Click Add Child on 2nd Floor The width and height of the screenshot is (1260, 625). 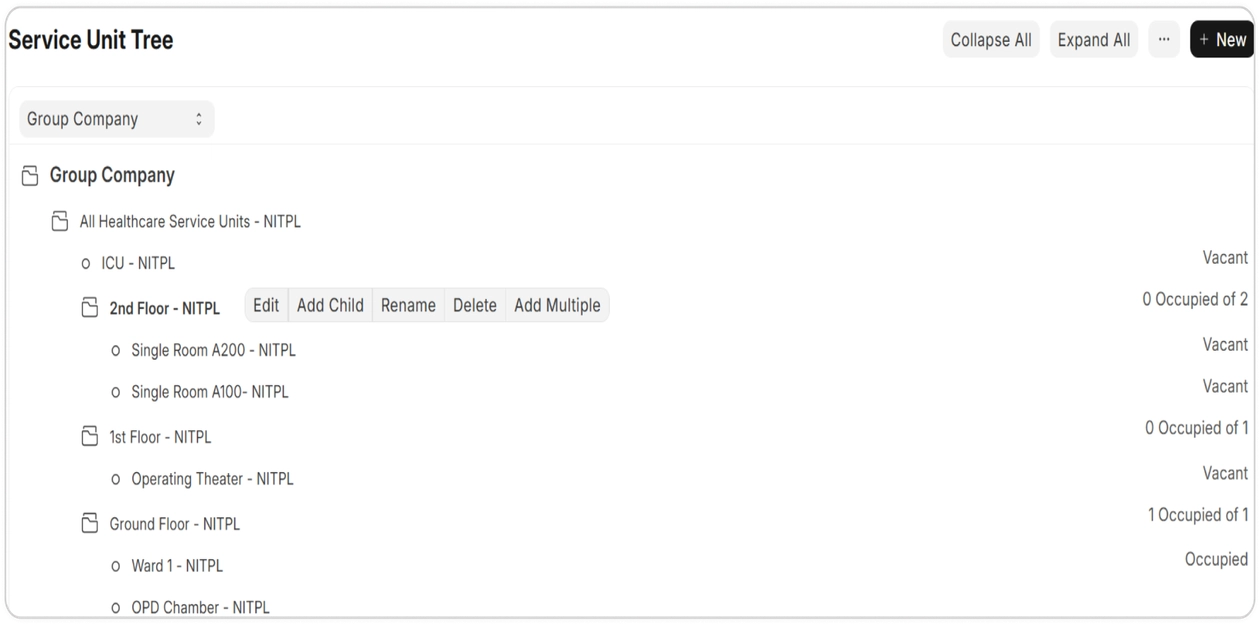[330, 305]
